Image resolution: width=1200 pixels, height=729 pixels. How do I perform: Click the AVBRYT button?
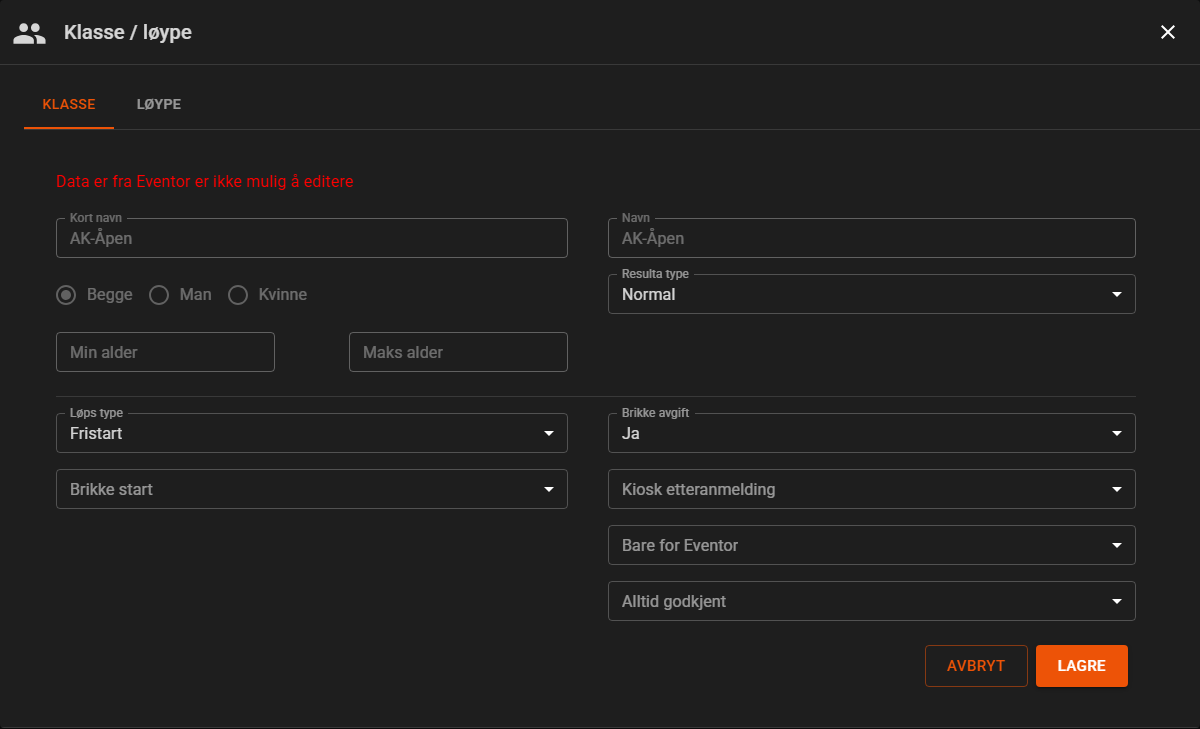pyautogui.click(x=976, y=666)
